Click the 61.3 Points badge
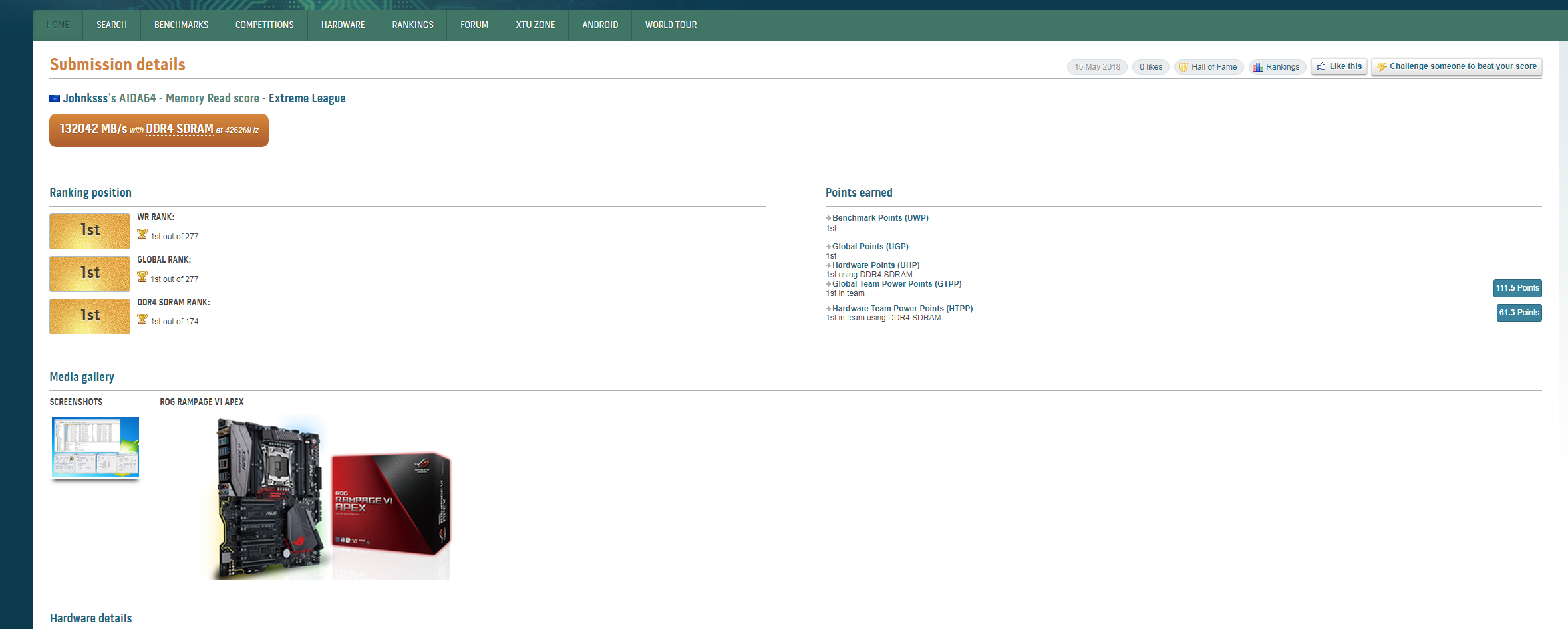This screenshot has width=1568, height=629. tap(1519, 313)
